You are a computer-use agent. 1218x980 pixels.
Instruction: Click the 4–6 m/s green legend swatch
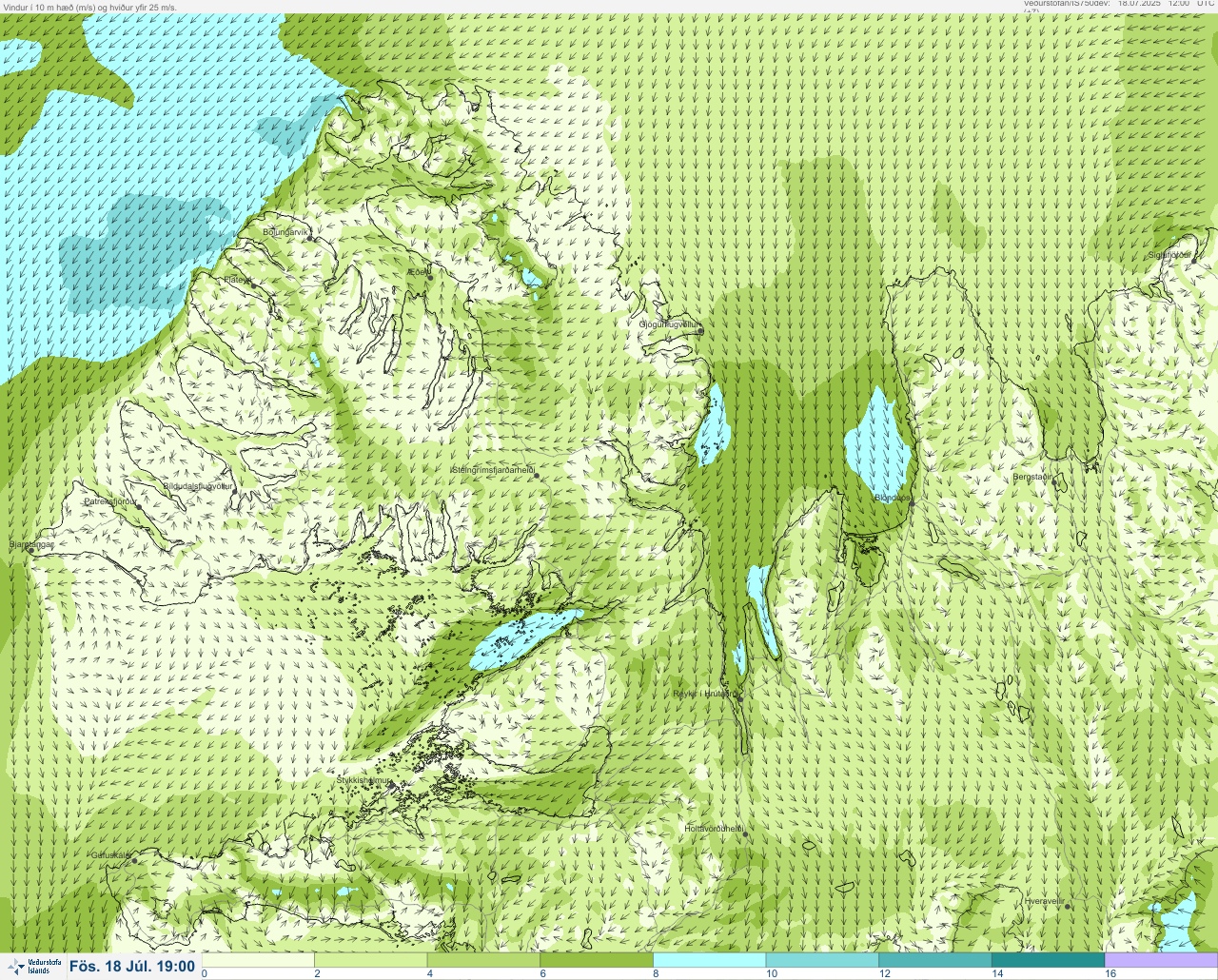pos(483,960)
